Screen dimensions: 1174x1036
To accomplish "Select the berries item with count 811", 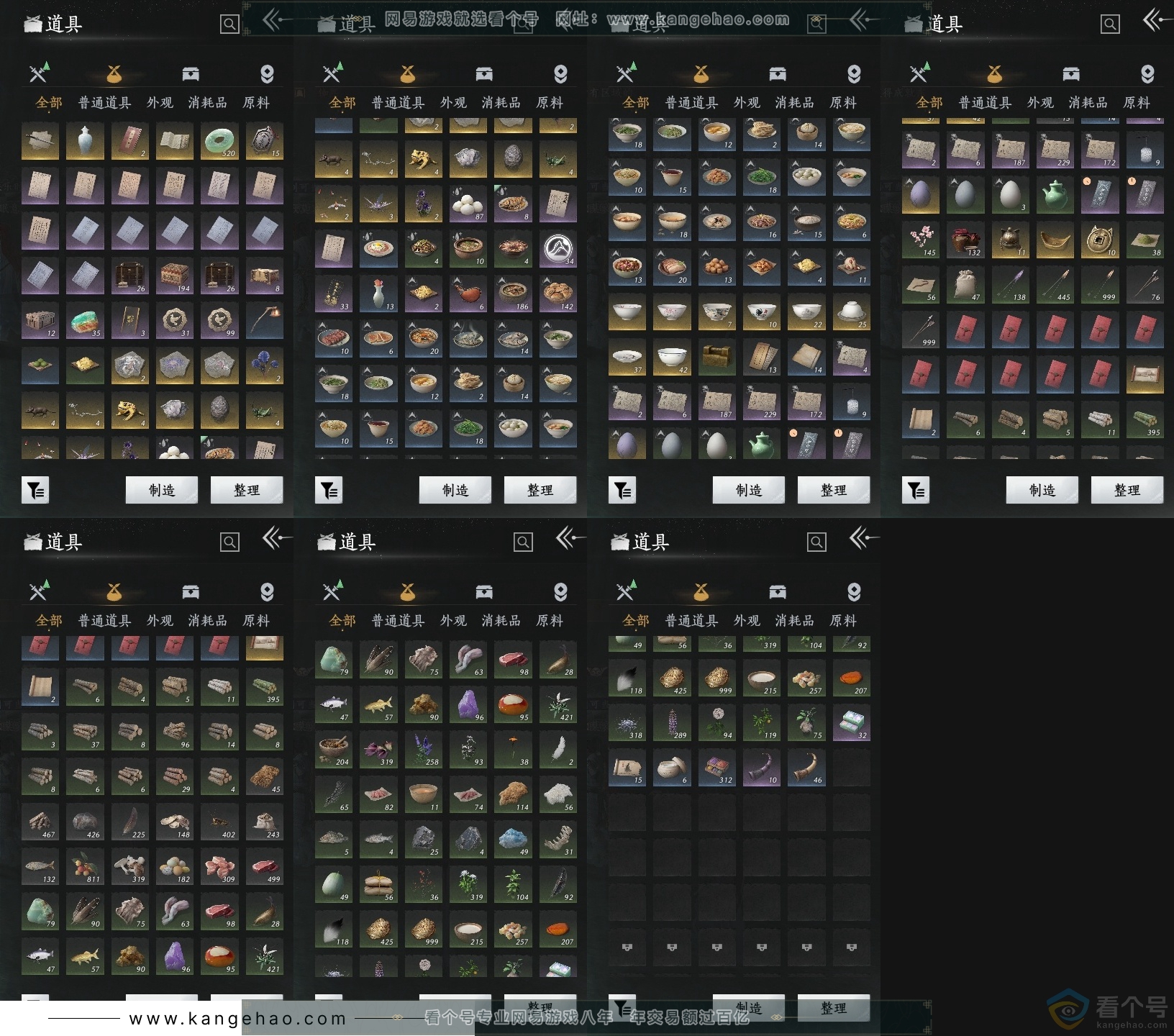I will tap(85, 867).
